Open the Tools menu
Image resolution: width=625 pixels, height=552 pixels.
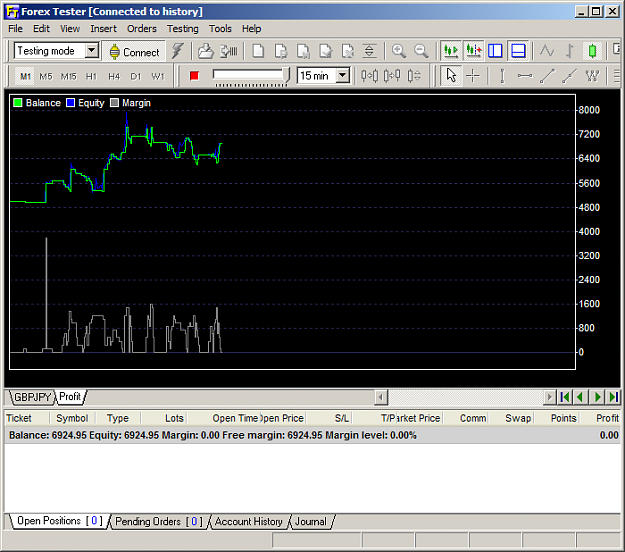click(220, 29)
